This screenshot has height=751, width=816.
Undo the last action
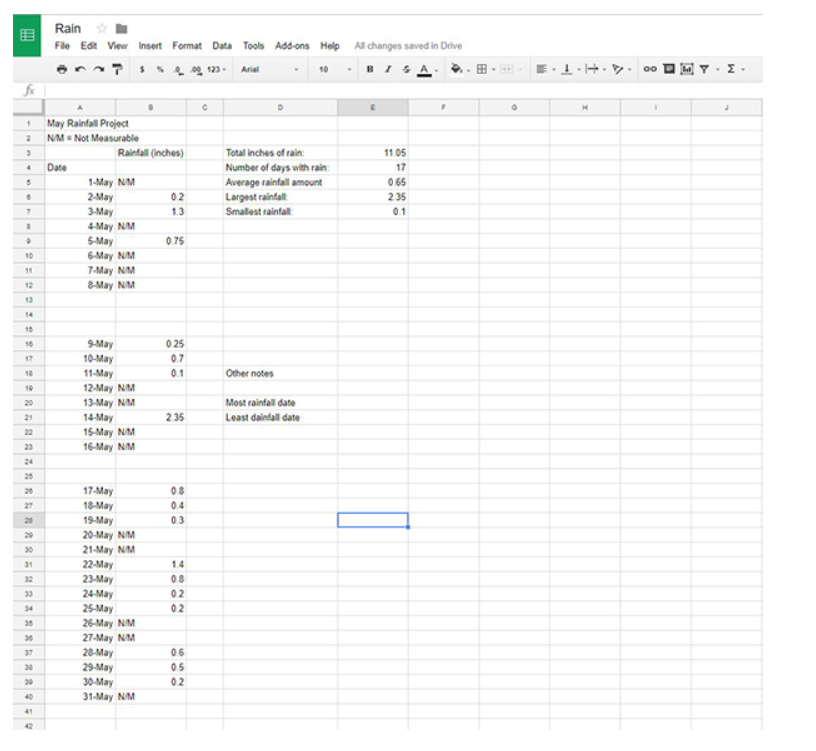(x=80, y=69)
